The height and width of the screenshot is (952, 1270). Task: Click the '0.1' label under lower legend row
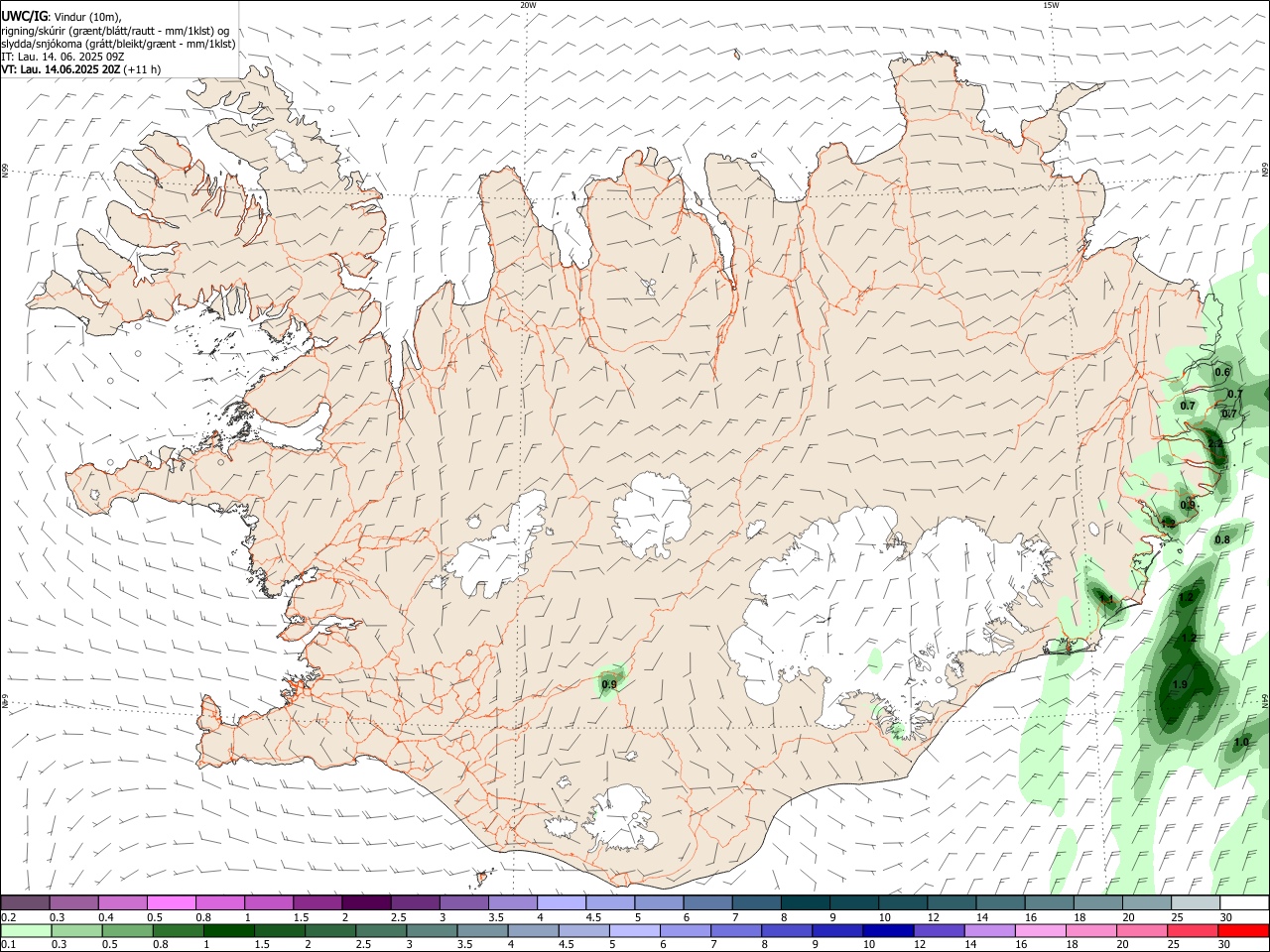point(8,945)
